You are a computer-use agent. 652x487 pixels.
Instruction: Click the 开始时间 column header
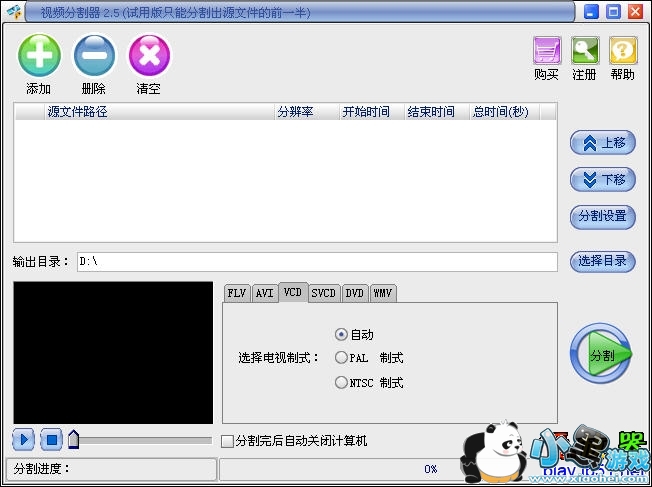tap(372, 112)
